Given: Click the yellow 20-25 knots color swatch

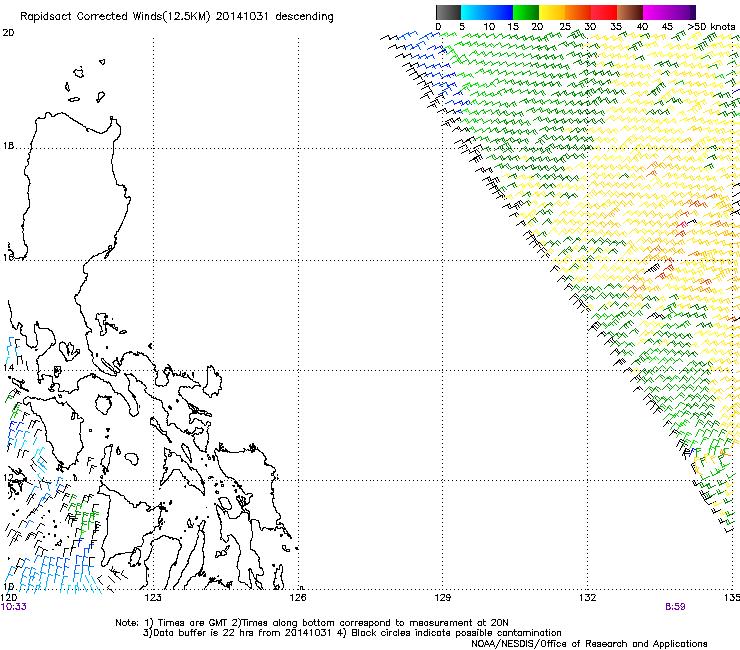Looking at the screenshot, I should [x=552, y=12].
